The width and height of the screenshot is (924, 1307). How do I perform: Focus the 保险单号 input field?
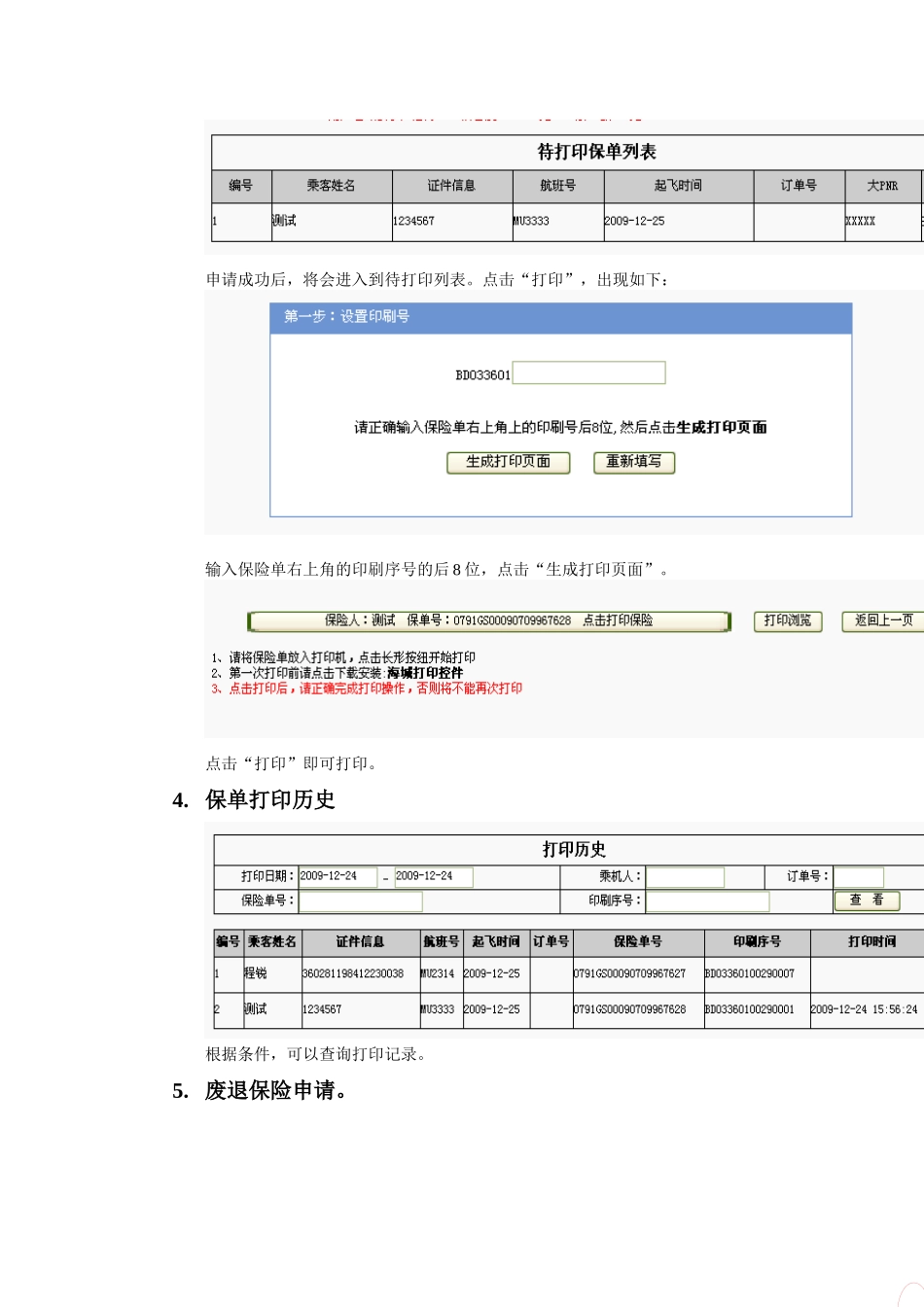coord(360,901)
